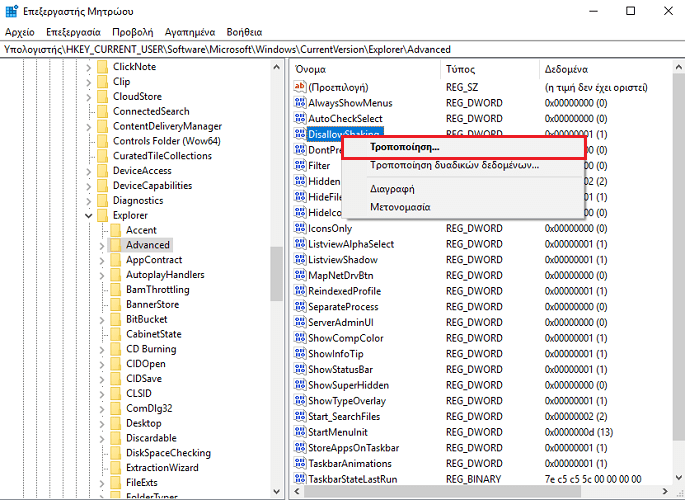Click the DWORD icon beside ListviewAlphaSelect
The height and width of the screenshot is (500, 685).
pos(300,244)
